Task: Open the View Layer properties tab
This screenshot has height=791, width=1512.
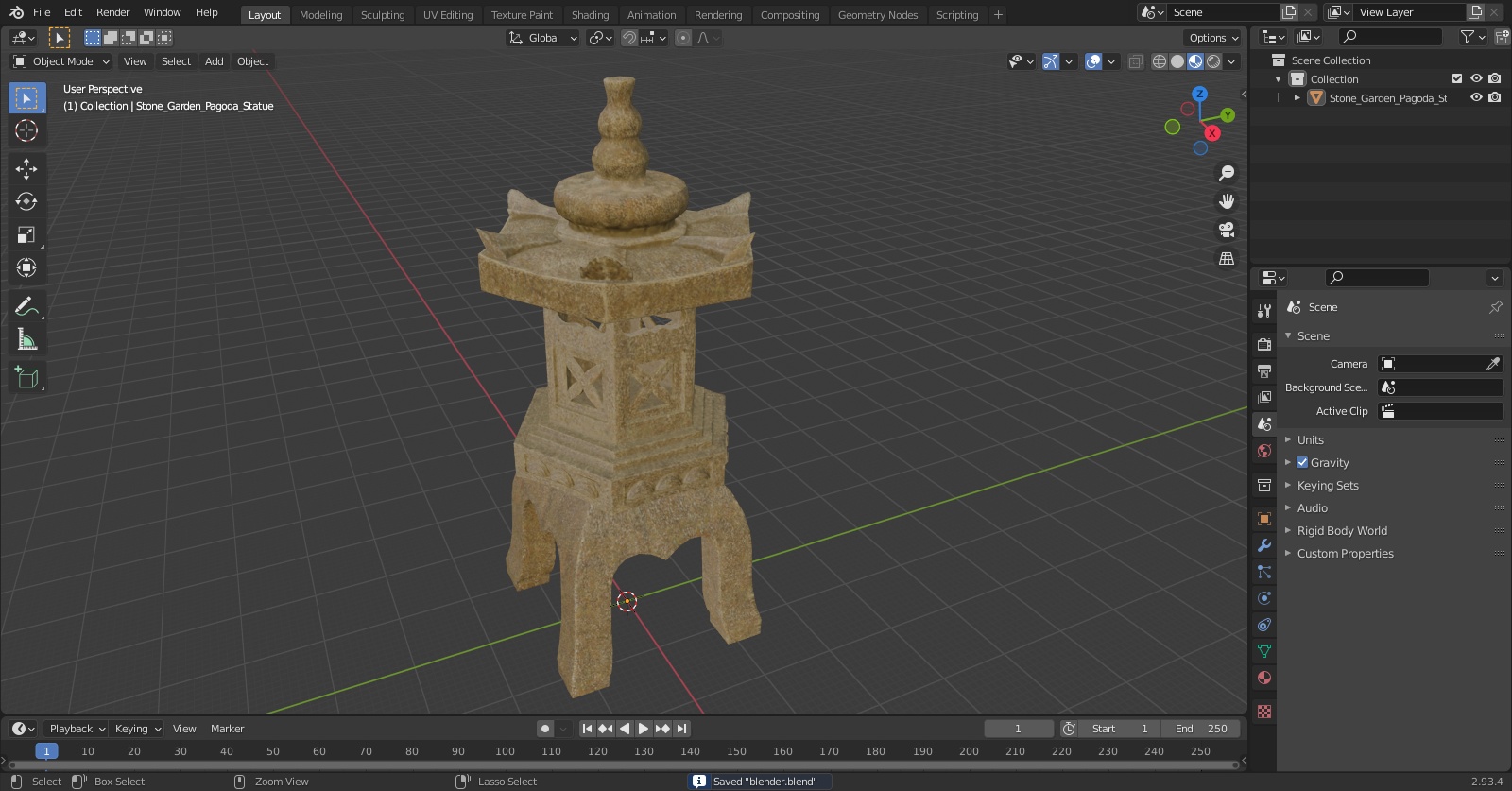Action: pyautogui.click(x=1263, y=397)
